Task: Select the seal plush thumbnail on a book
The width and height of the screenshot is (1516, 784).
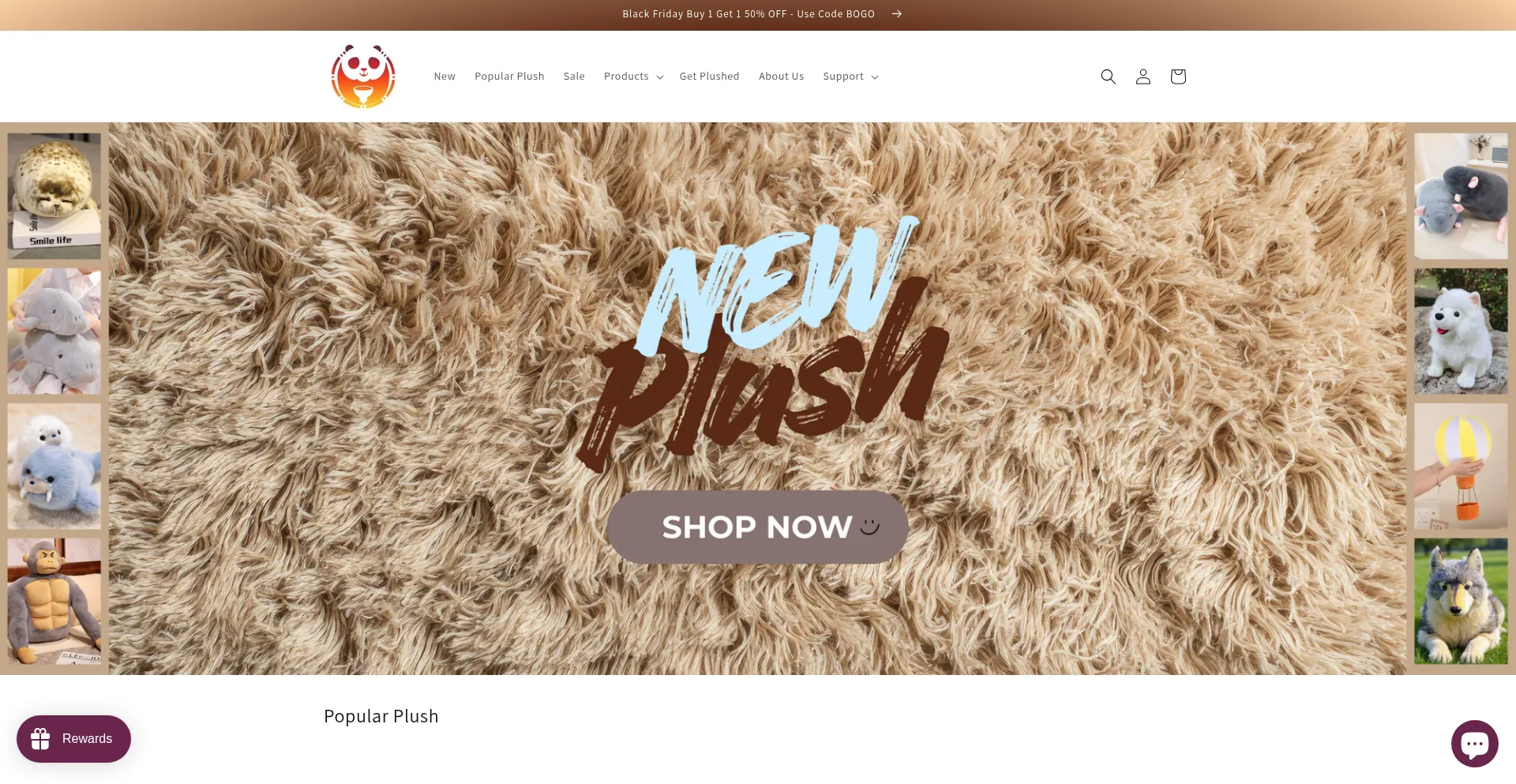Action: tap(54, 196)
